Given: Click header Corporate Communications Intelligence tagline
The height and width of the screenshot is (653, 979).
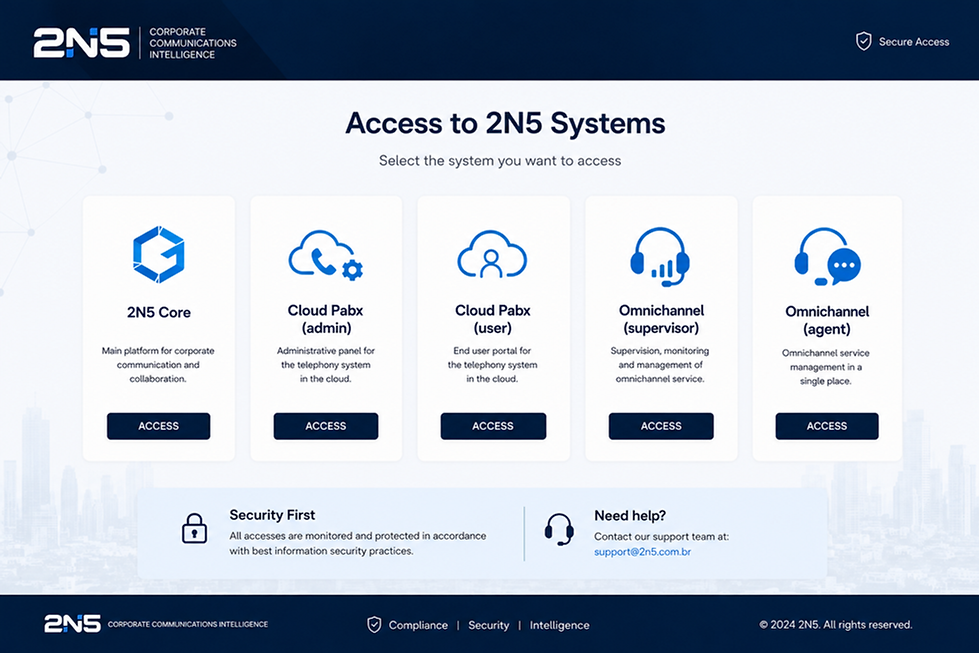Looking at the screenshot, I should (193, 42).
